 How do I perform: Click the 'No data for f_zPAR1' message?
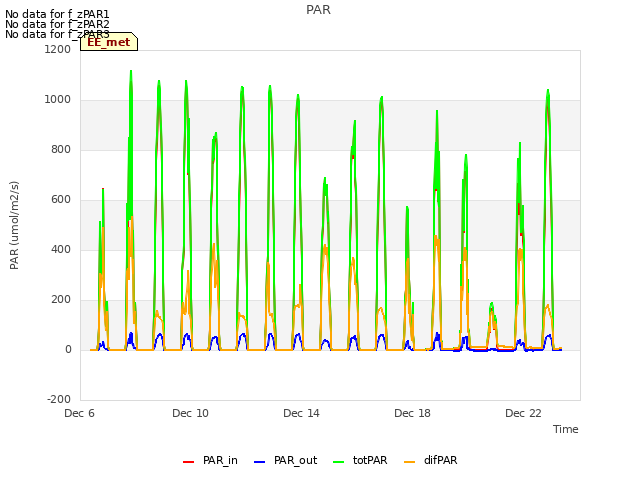(57, 14)
